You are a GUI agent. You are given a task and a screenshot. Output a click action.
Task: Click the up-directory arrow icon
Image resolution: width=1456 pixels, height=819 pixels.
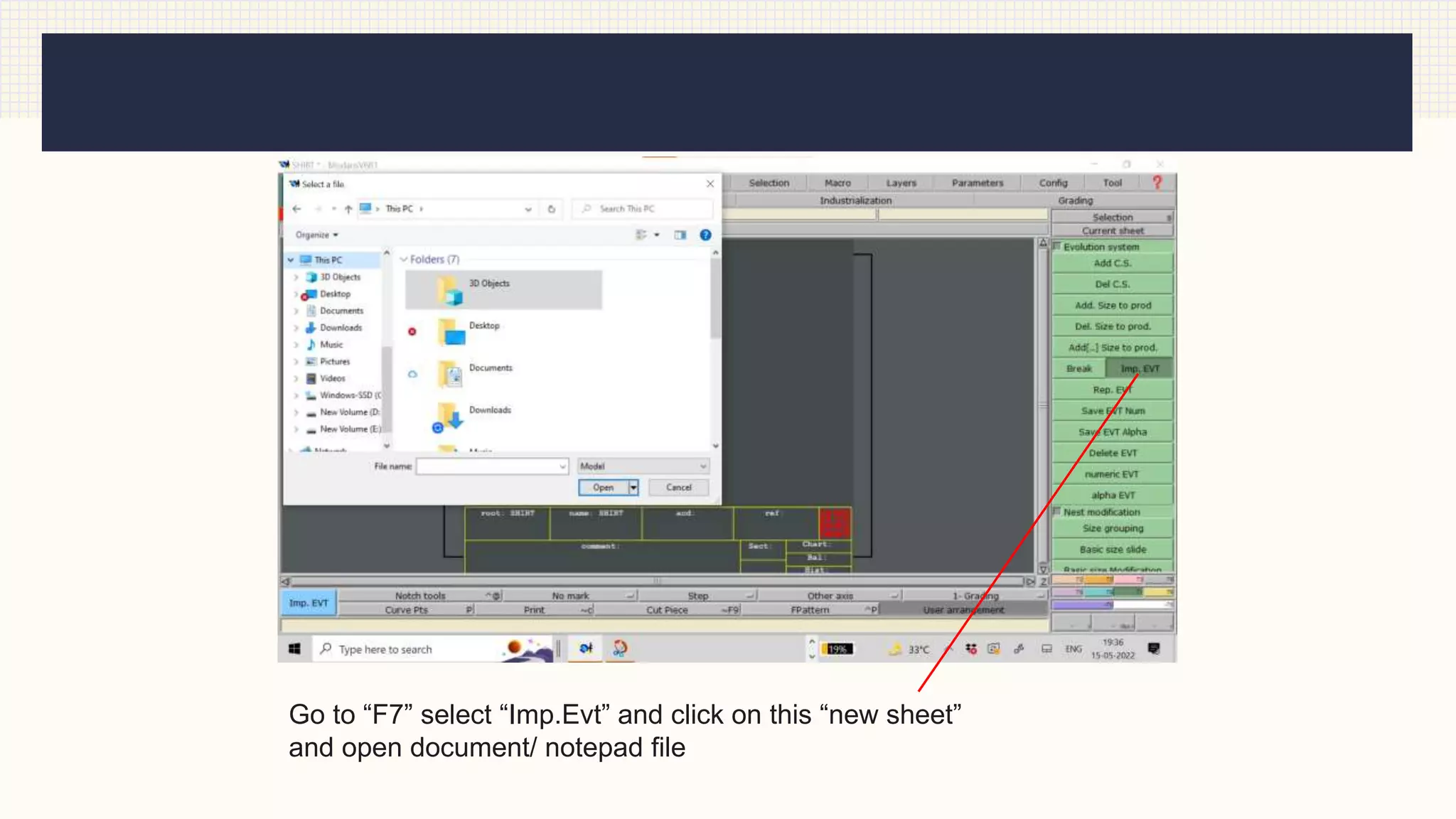[348, 209]
